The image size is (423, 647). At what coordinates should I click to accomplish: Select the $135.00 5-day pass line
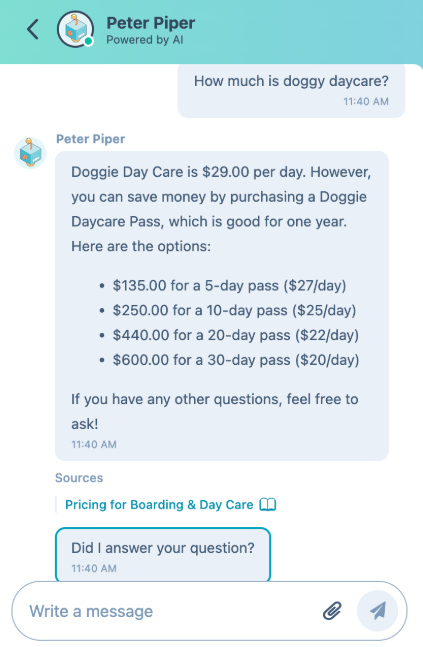click(229, 286)
